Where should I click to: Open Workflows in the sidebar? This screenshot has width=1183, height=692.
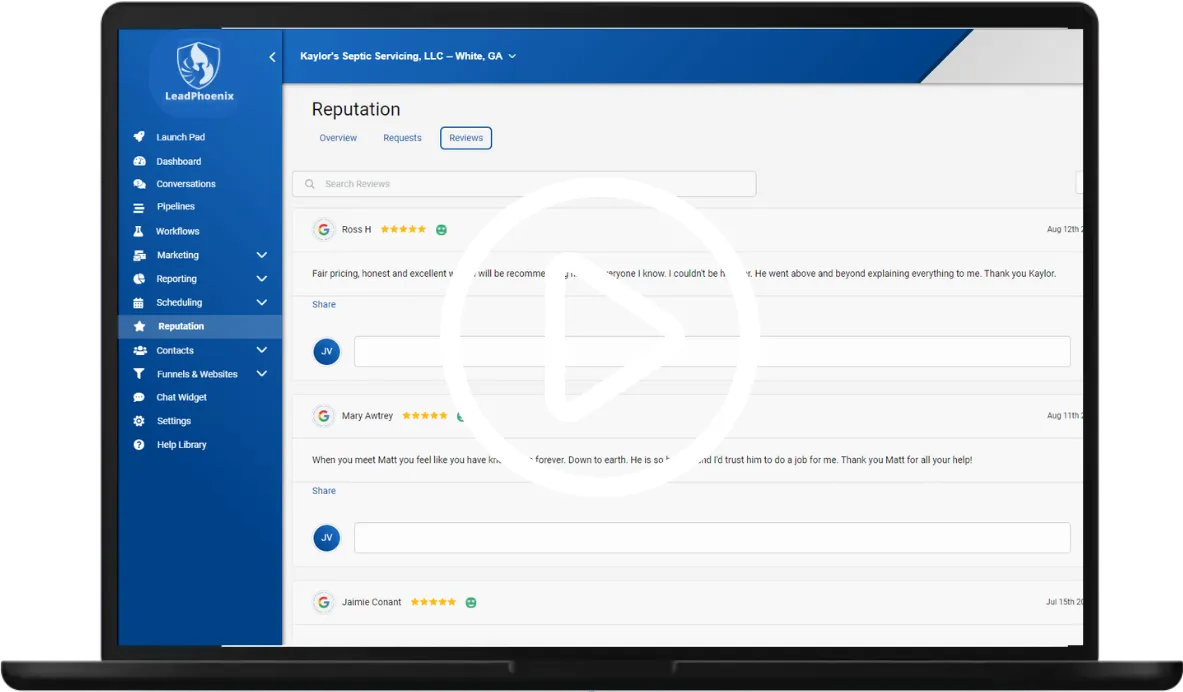pos(177,231)
